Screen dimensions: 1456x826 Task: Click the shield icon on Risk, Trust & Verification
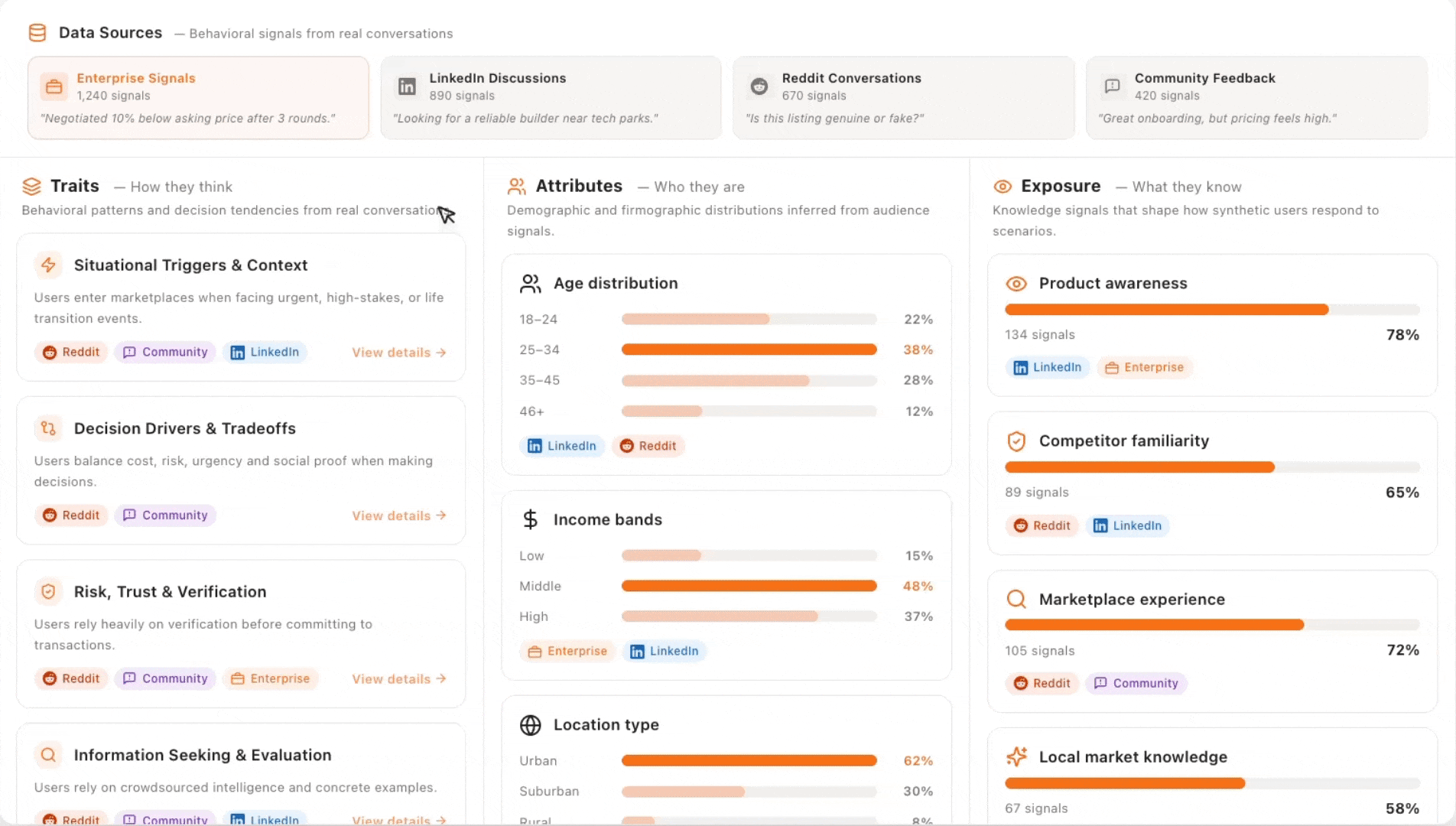[x=48, y=591]
